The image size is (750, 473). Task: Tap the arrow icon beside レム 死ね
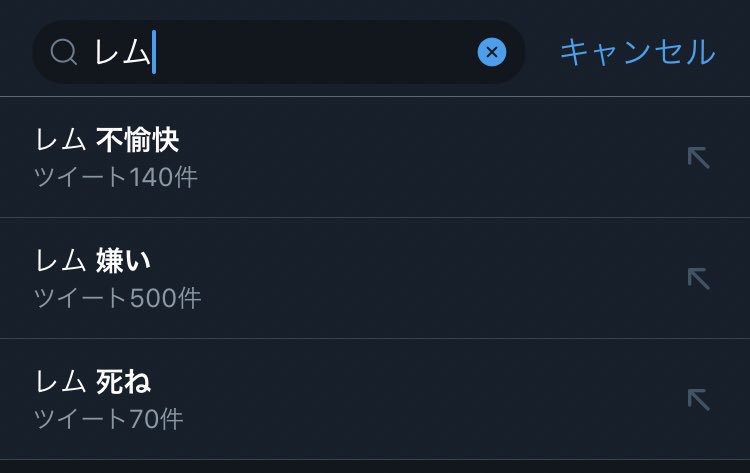[x=698, y=400]
